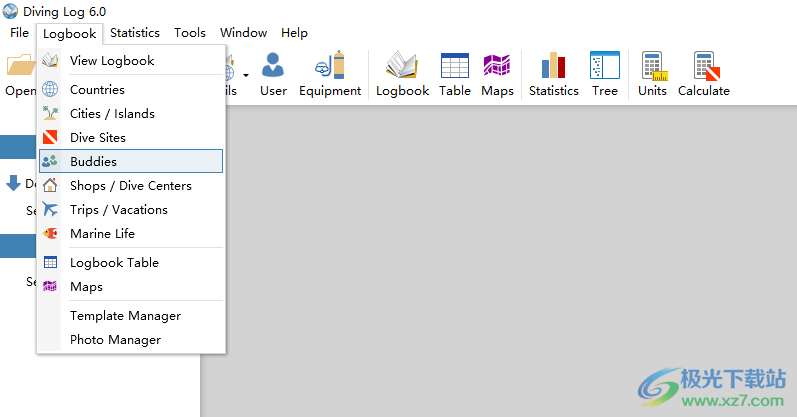797x417 pixels.
Task: Click the fish Marine Life icon
Action: [50, 233]
